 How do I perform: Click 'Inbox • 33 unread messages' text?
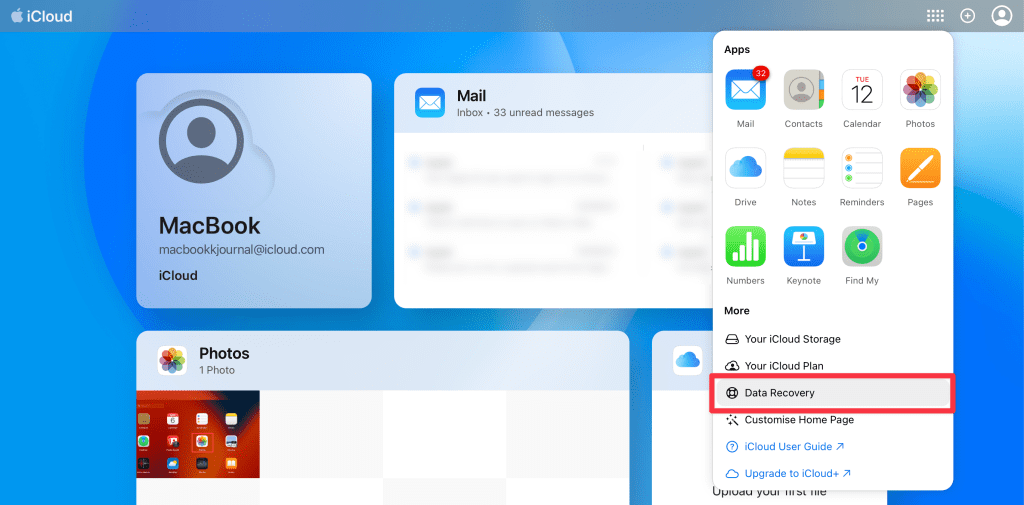click(x=525, y=112)
